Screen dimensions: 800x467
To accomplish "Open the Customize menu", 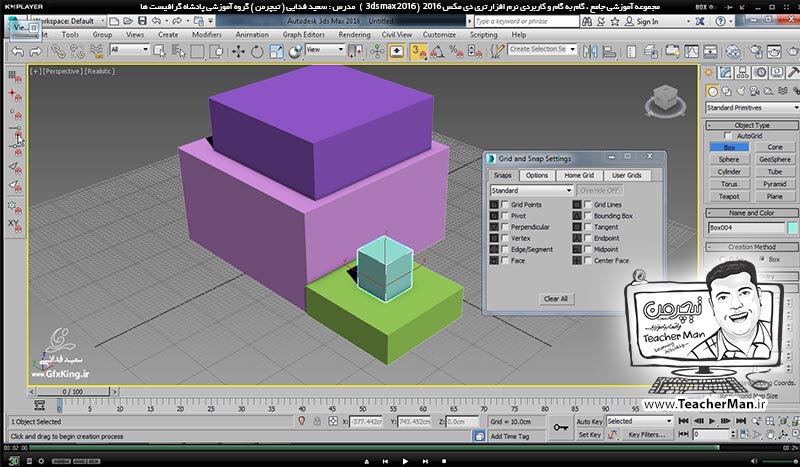I will point(439,35).
